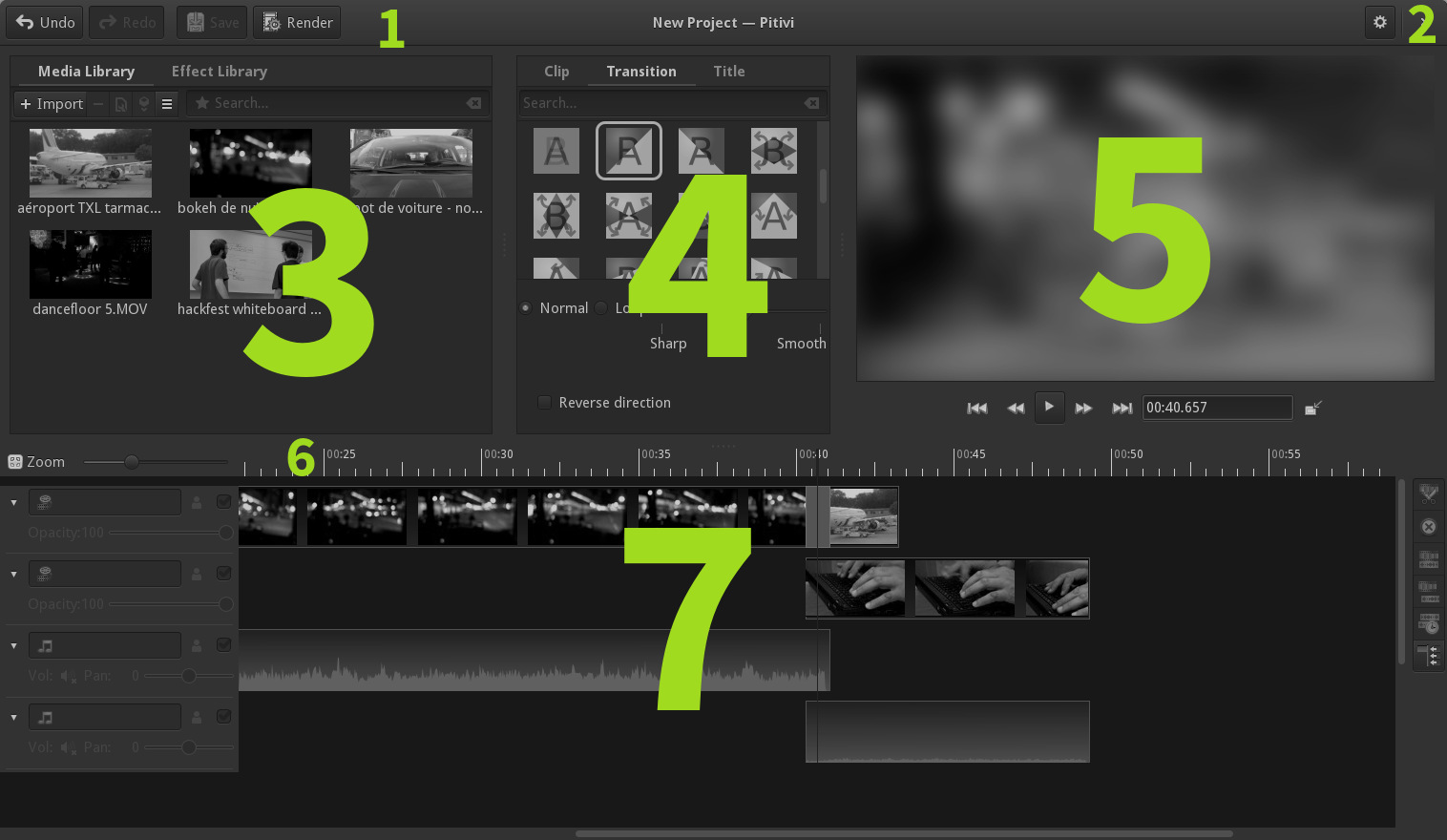Click the delete clip icon in timeline toolbar
The width and height of the screenshot is (1447, 840).
(1428, 527)
